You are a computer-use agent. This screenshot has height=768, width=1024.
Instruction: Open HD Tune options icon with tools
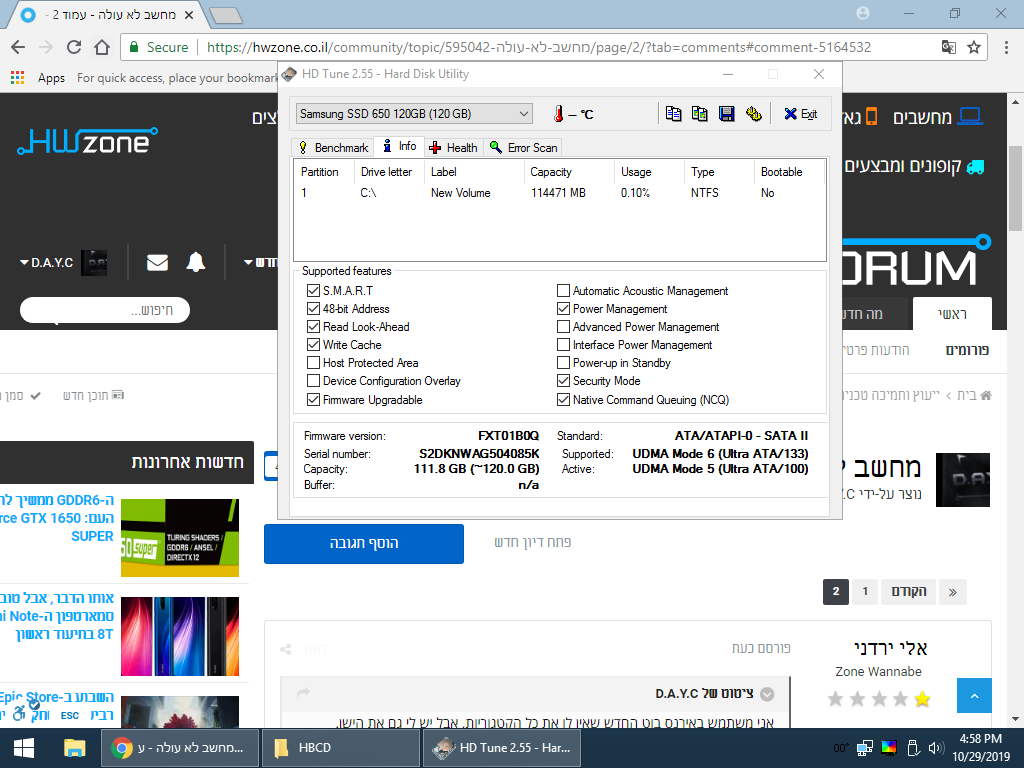click(754, 114)
